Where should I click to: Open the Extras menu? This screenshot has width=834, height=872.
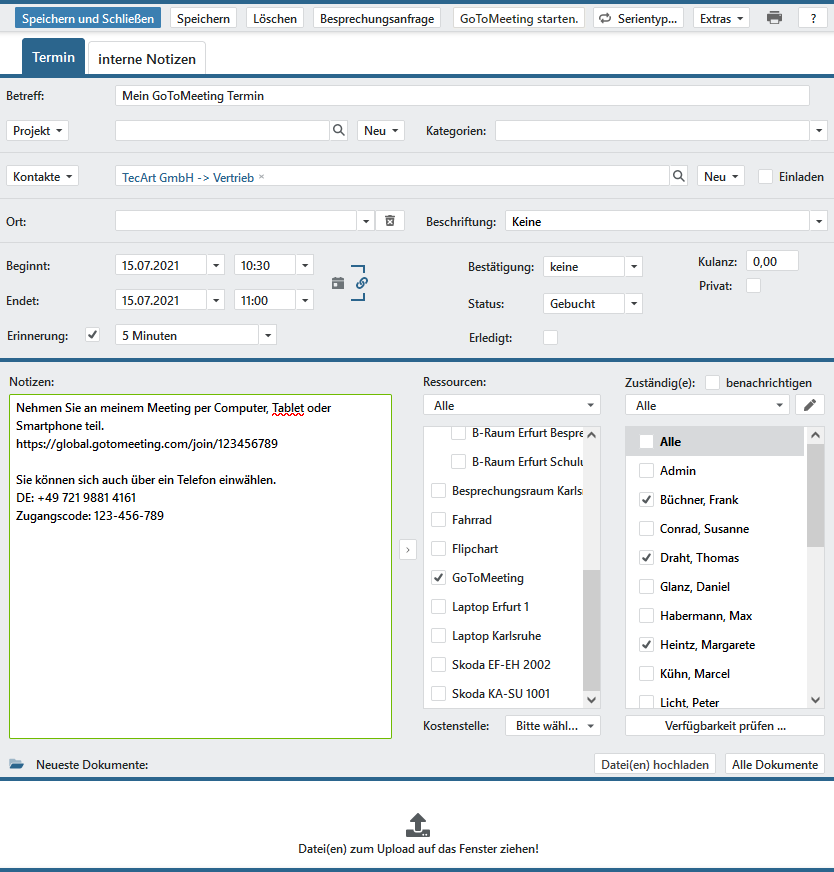tap(721, 18)
